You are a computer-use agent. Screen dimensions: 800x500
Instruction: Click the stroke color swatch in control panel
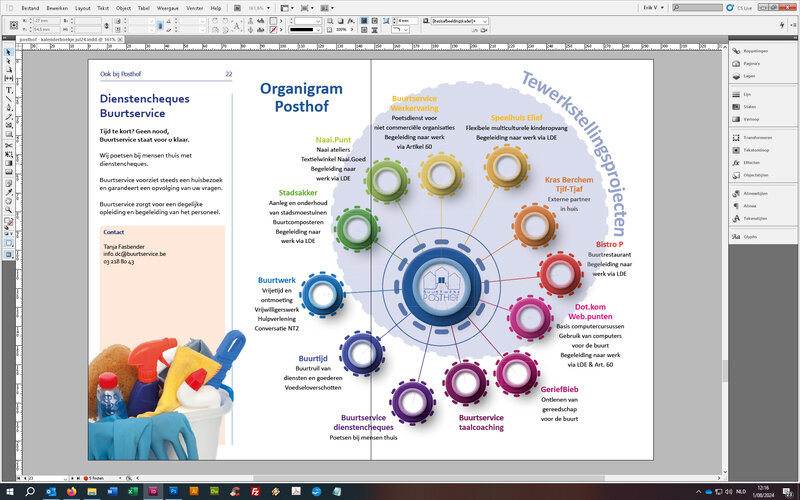273,30
